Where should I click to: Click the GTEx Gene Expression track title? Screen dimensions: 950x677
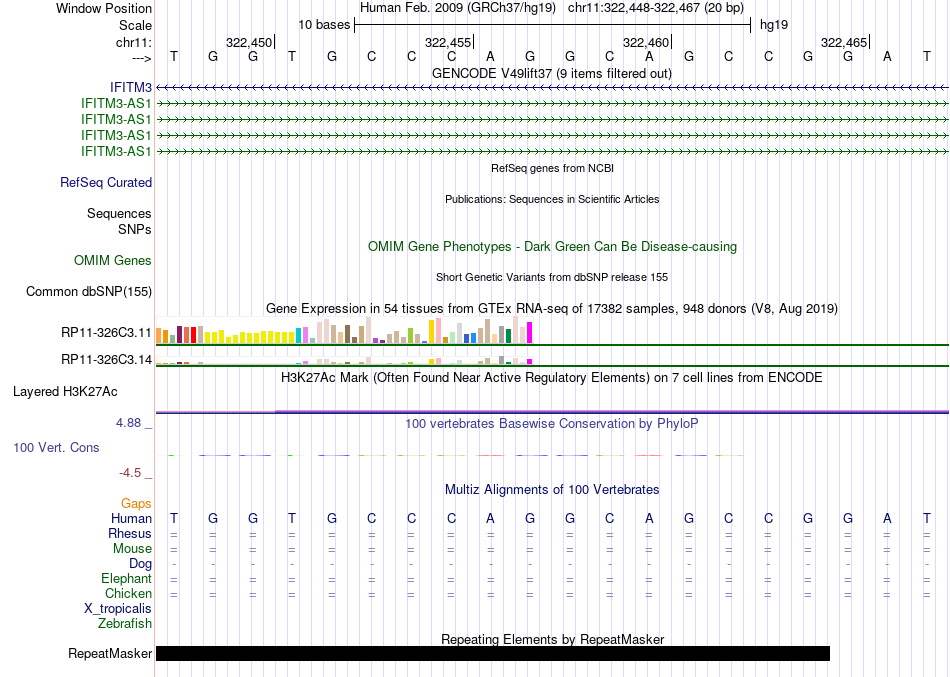[551, 308]
